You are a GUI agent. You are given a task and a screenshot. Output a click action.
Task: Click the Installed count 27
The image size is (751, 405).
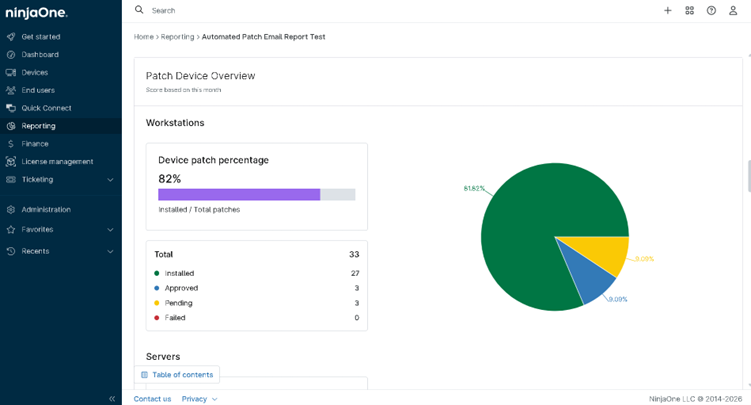tap(355, 273)
